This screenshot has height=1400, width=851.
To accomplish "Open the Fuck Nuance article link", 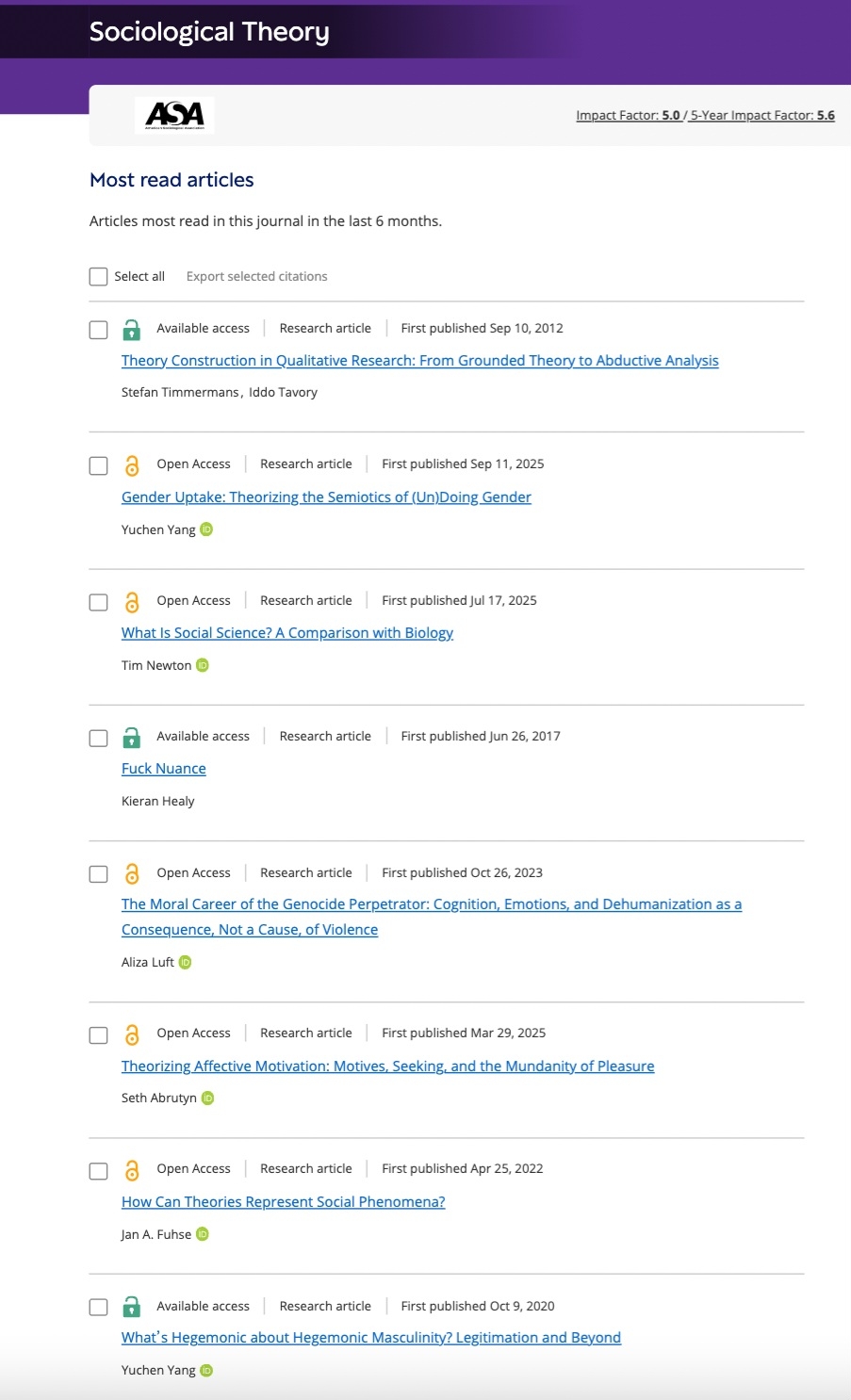I will (163, 769).
